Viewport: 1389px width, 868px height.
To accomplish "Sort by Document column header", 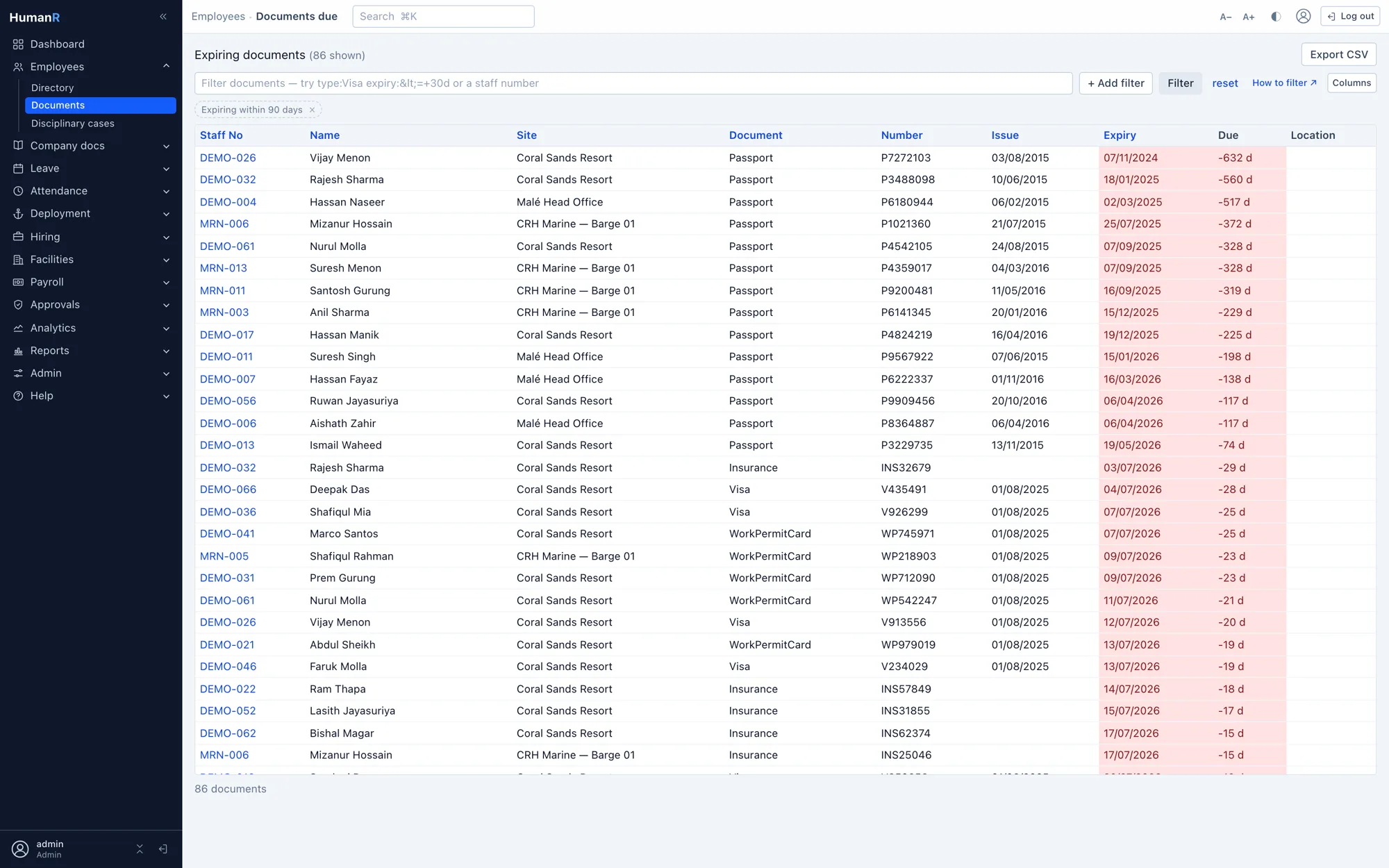I will tap(756, 135).
